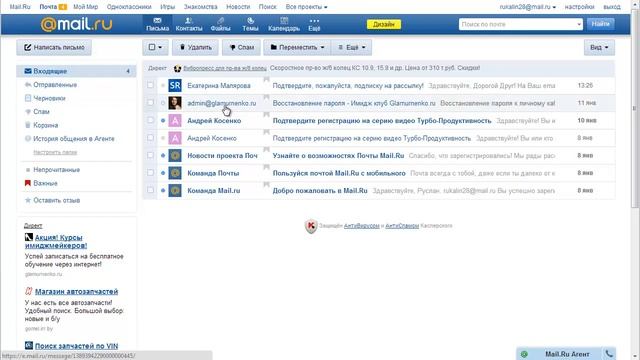Click Оставить отзыв link
Image resolution: width=640 pixels, height=360 pixels.
[x=56, y=200]
